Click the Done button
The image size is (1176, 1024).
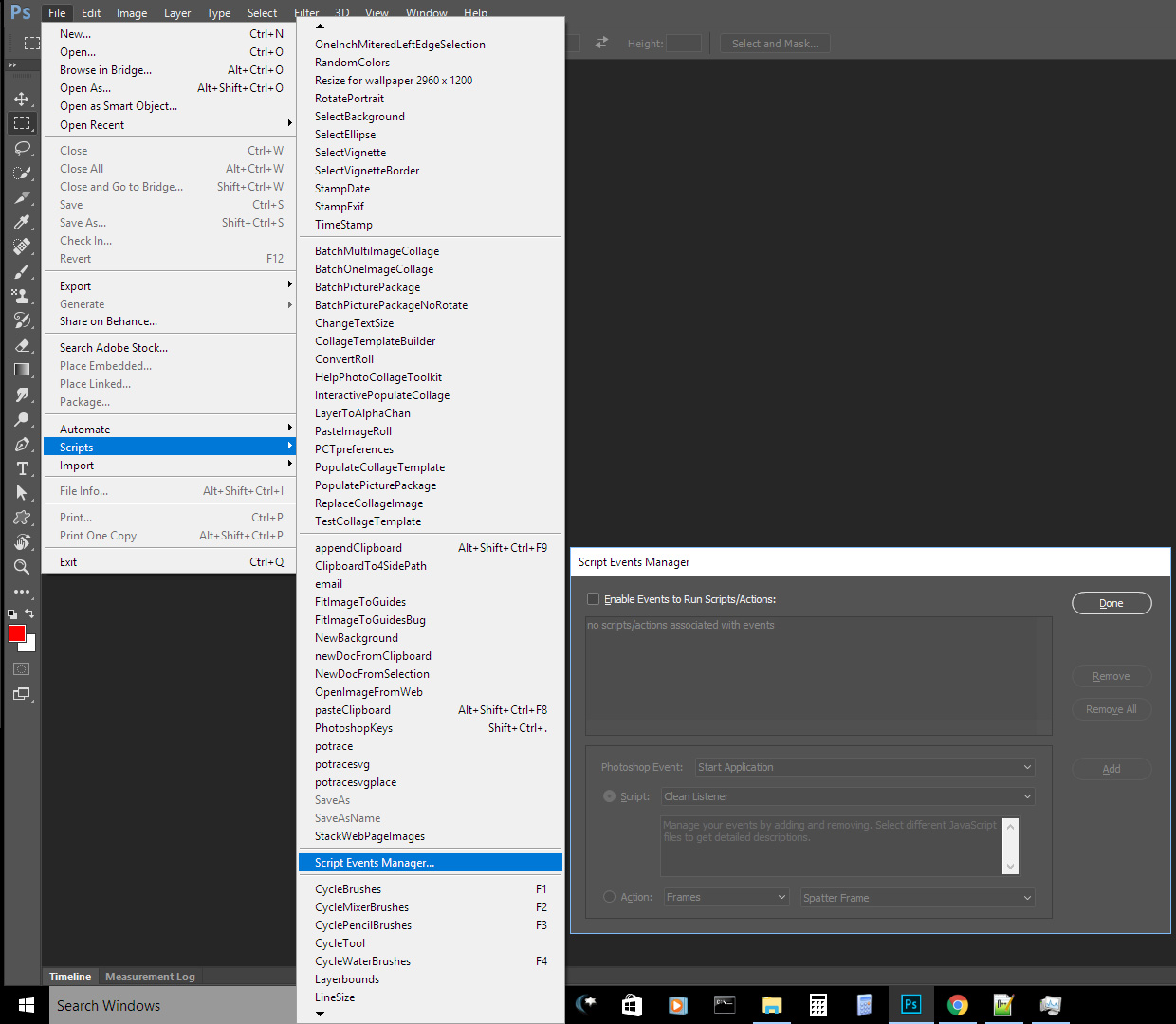pyautogui.click(x=1111, y=602)
